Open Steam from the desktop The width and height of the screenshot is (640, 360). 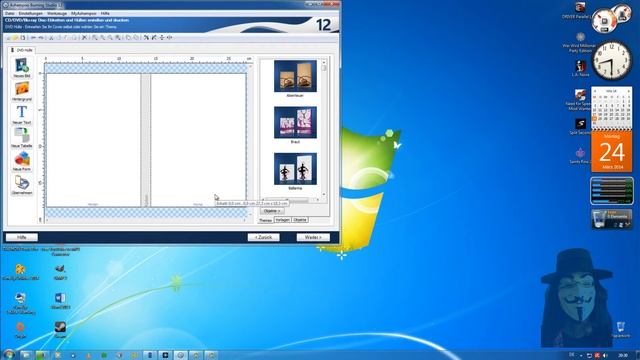click(60, 330)
